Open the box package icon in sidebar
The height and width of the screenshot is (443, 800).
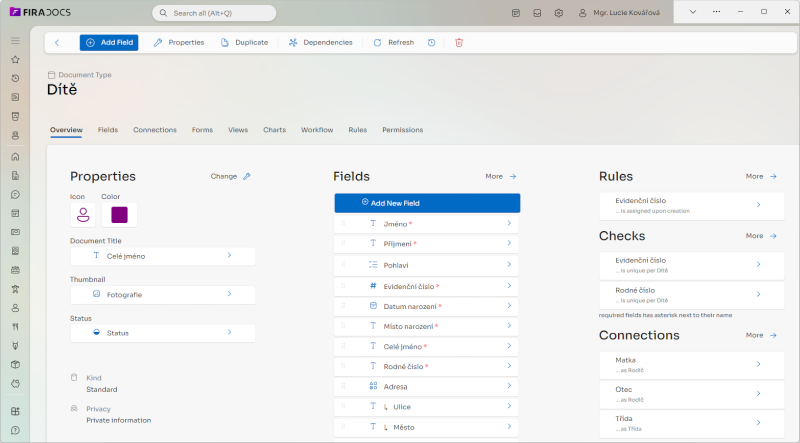(x=15, y=364)
